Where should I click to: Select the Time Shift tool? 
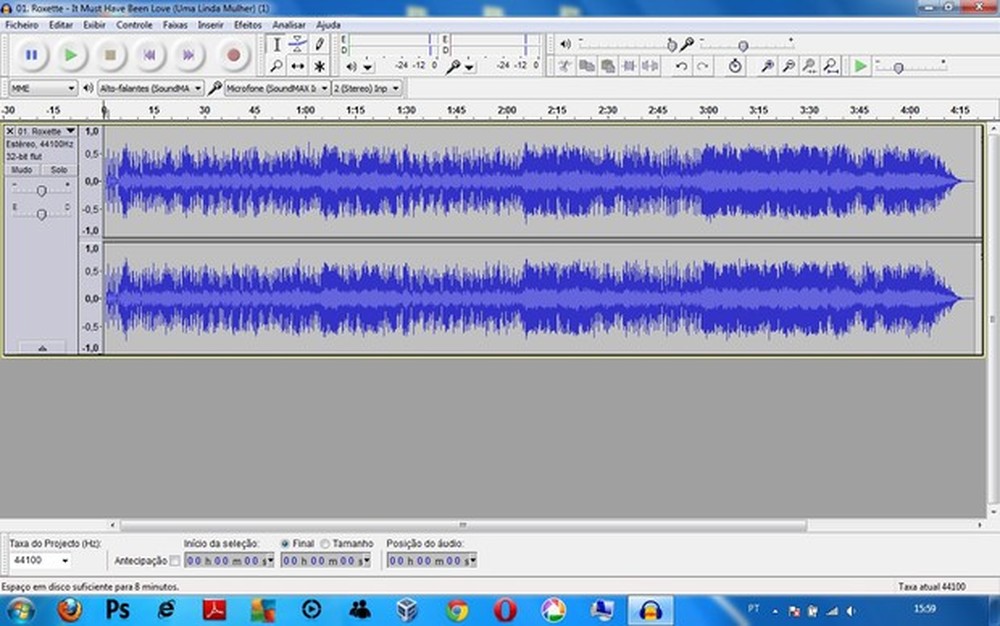click(x=298, y=66)
